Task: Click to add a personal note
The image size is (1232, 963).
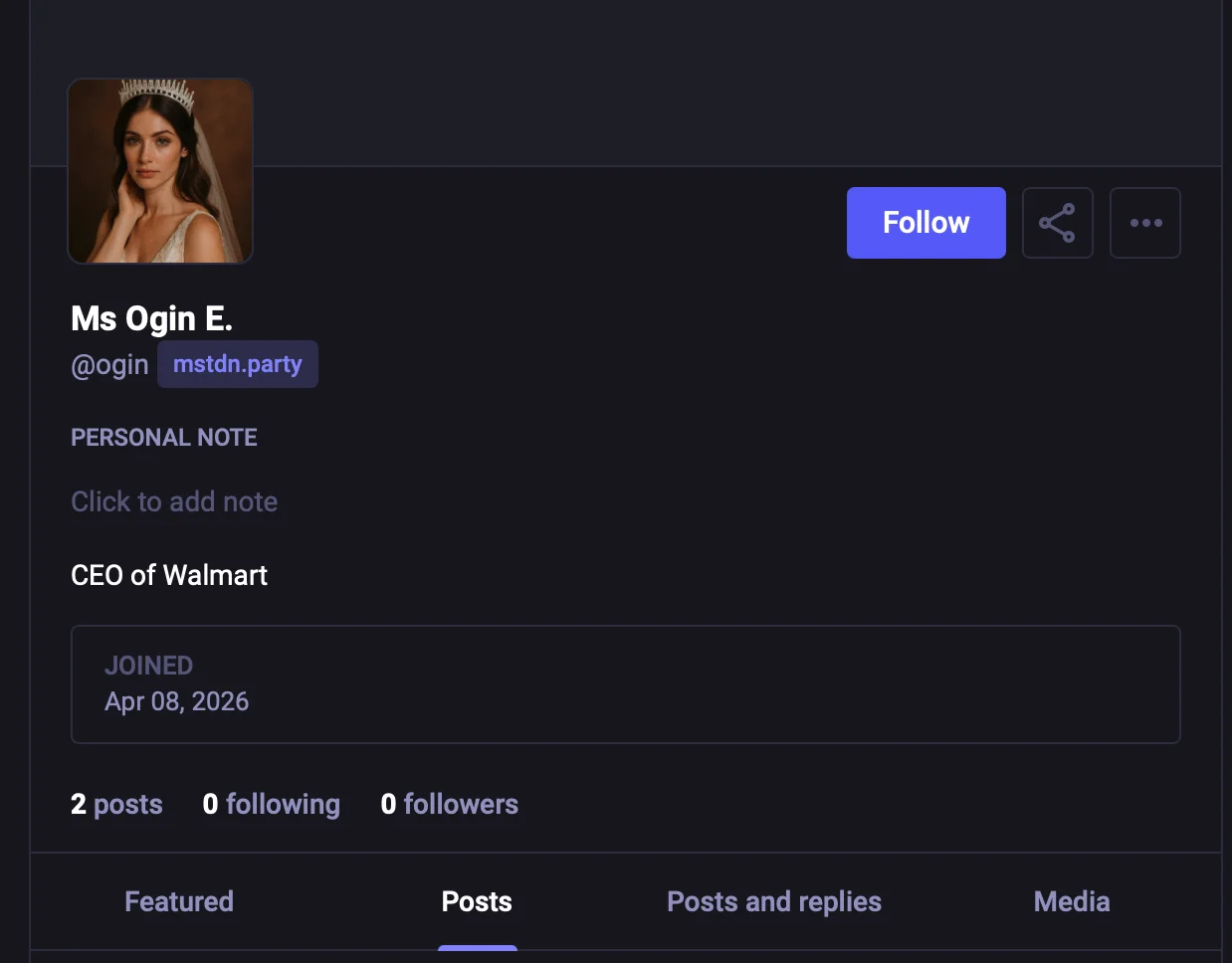Action: tap(174, 501)
